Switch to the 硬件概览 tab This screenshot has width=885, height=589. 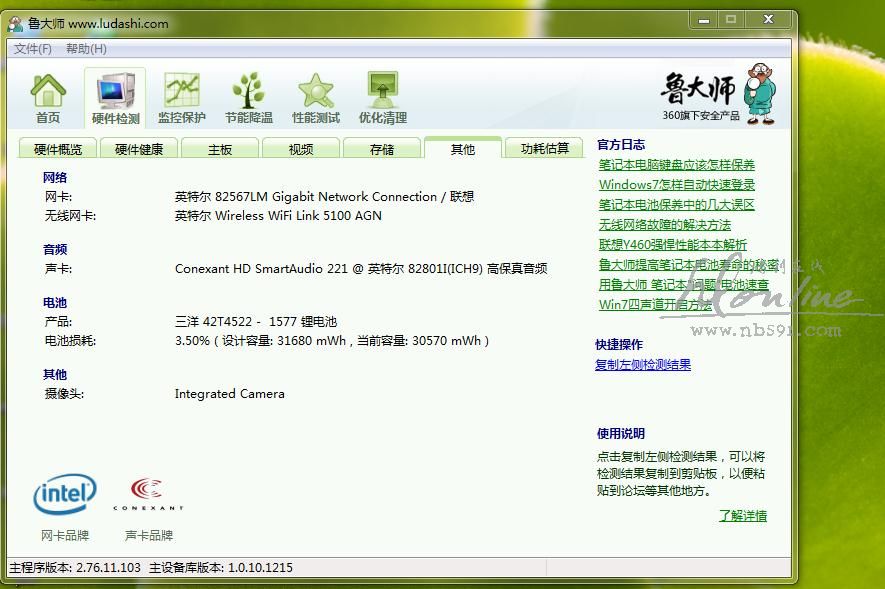point(58,149)
